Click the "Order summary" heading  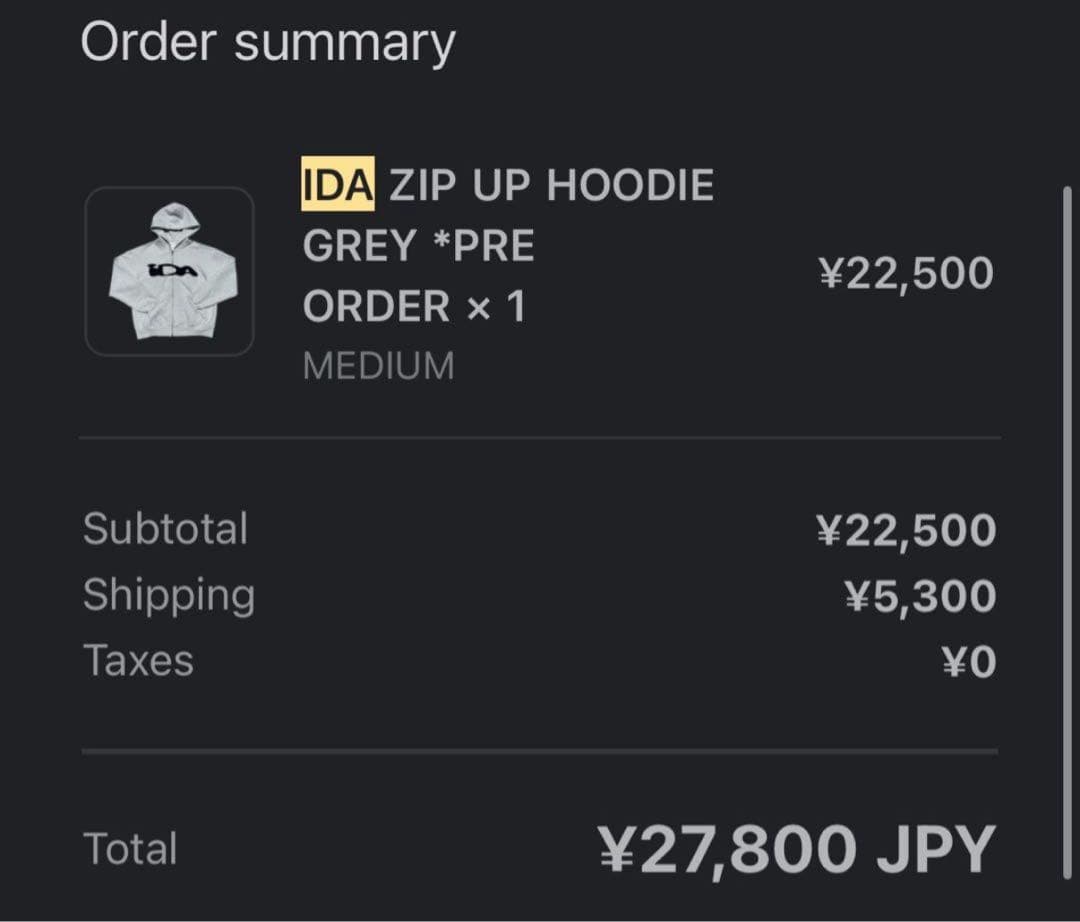point(267,43)
